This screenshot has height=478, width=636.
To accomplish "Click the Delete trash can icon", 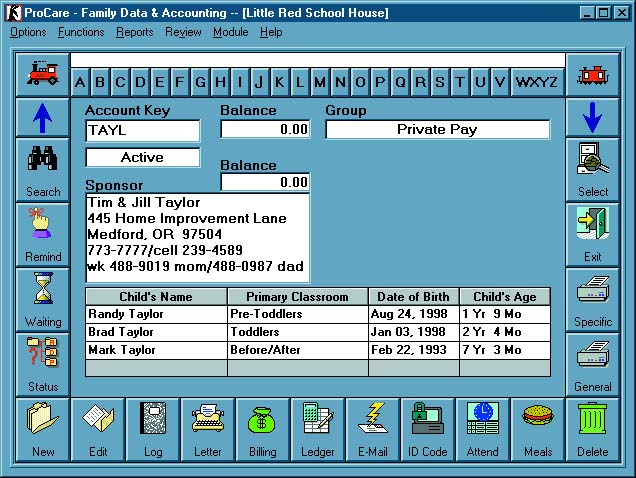I will (592, 428).
